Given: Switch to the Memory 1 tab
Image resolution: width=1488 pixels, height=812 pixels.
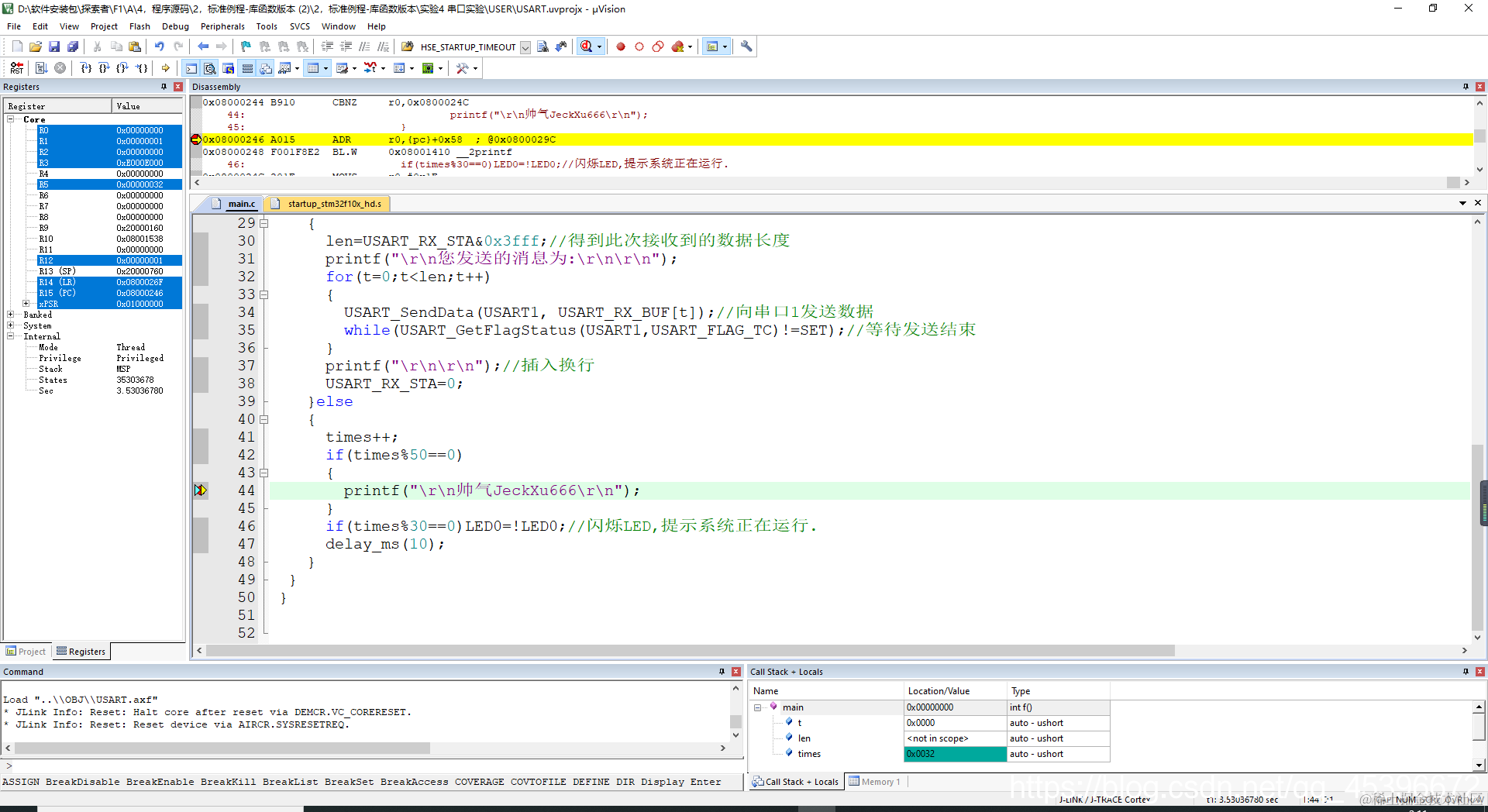Looking at the screenshot, I should (x=875, y=782).
